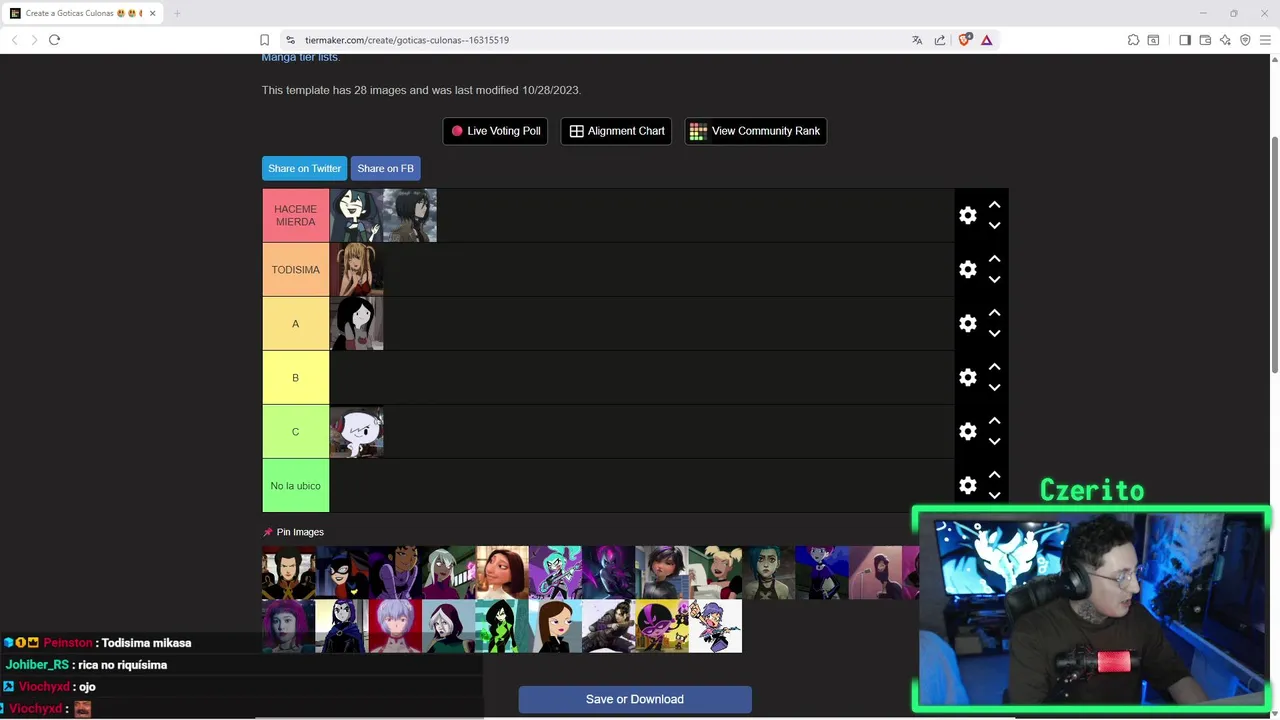
Task: Open the browser extensions puzzle icon
Action: pyautogui.click(x=1133, y=40)
